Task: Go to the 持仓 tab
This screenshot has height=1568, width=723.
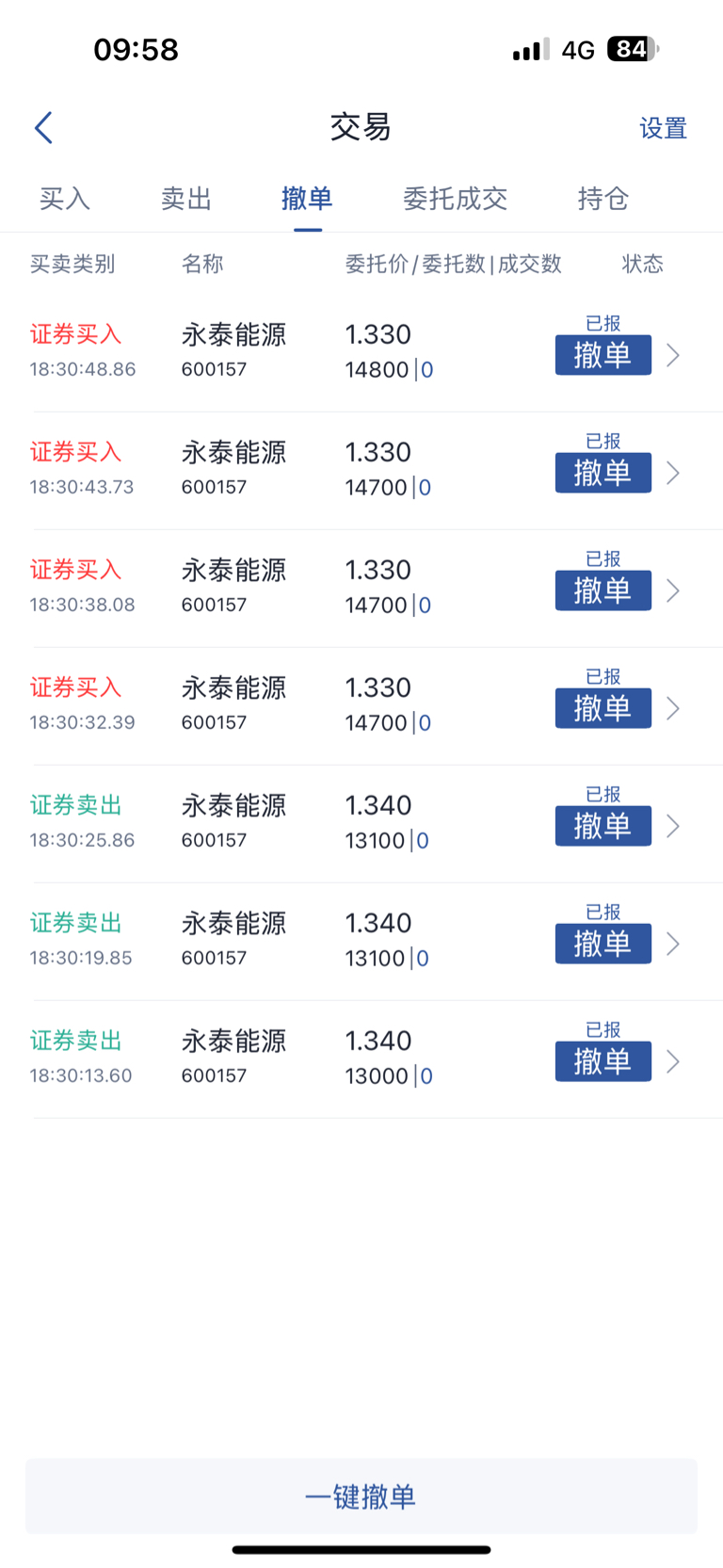Action: (603, 199)
